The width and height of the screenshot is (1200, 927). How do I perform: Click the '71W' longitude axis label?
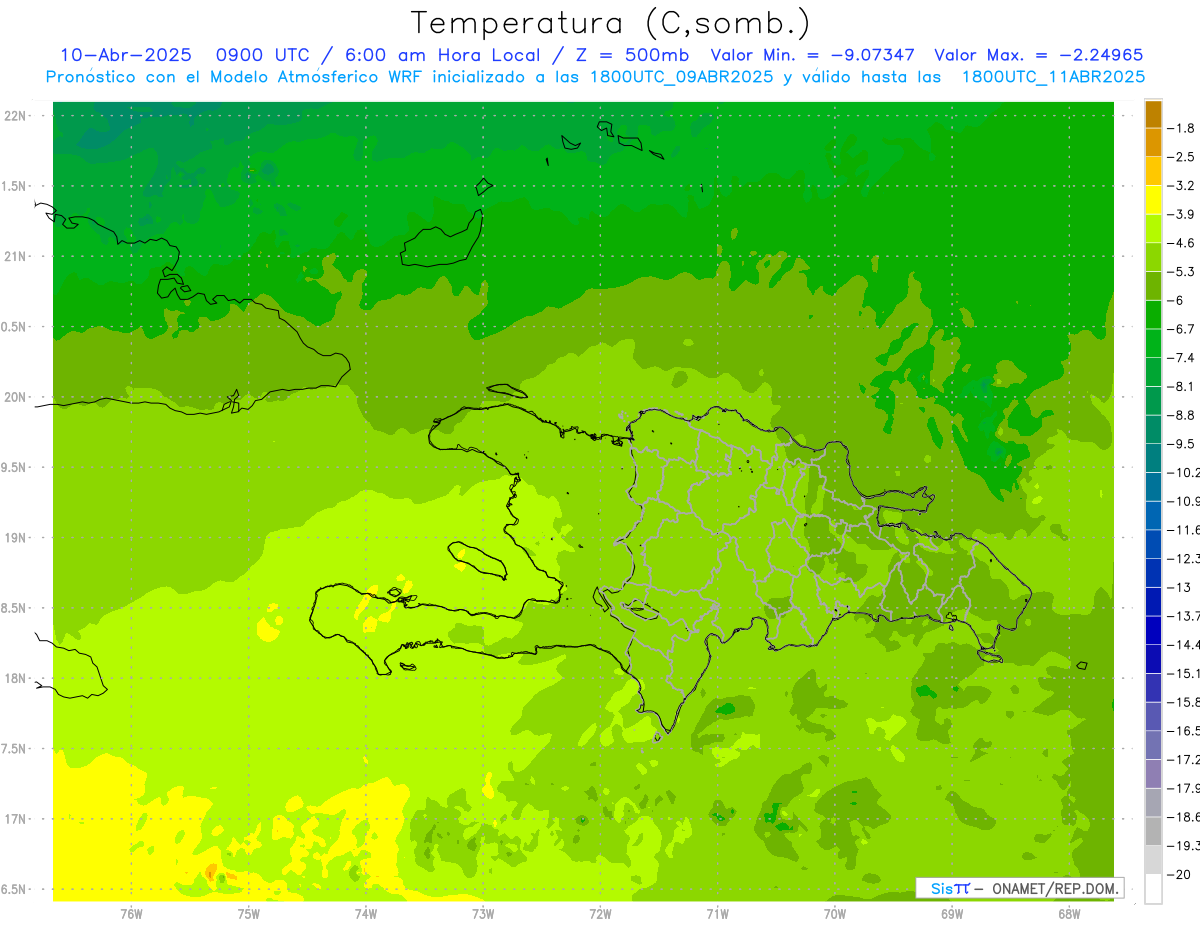tap(717, 914)
